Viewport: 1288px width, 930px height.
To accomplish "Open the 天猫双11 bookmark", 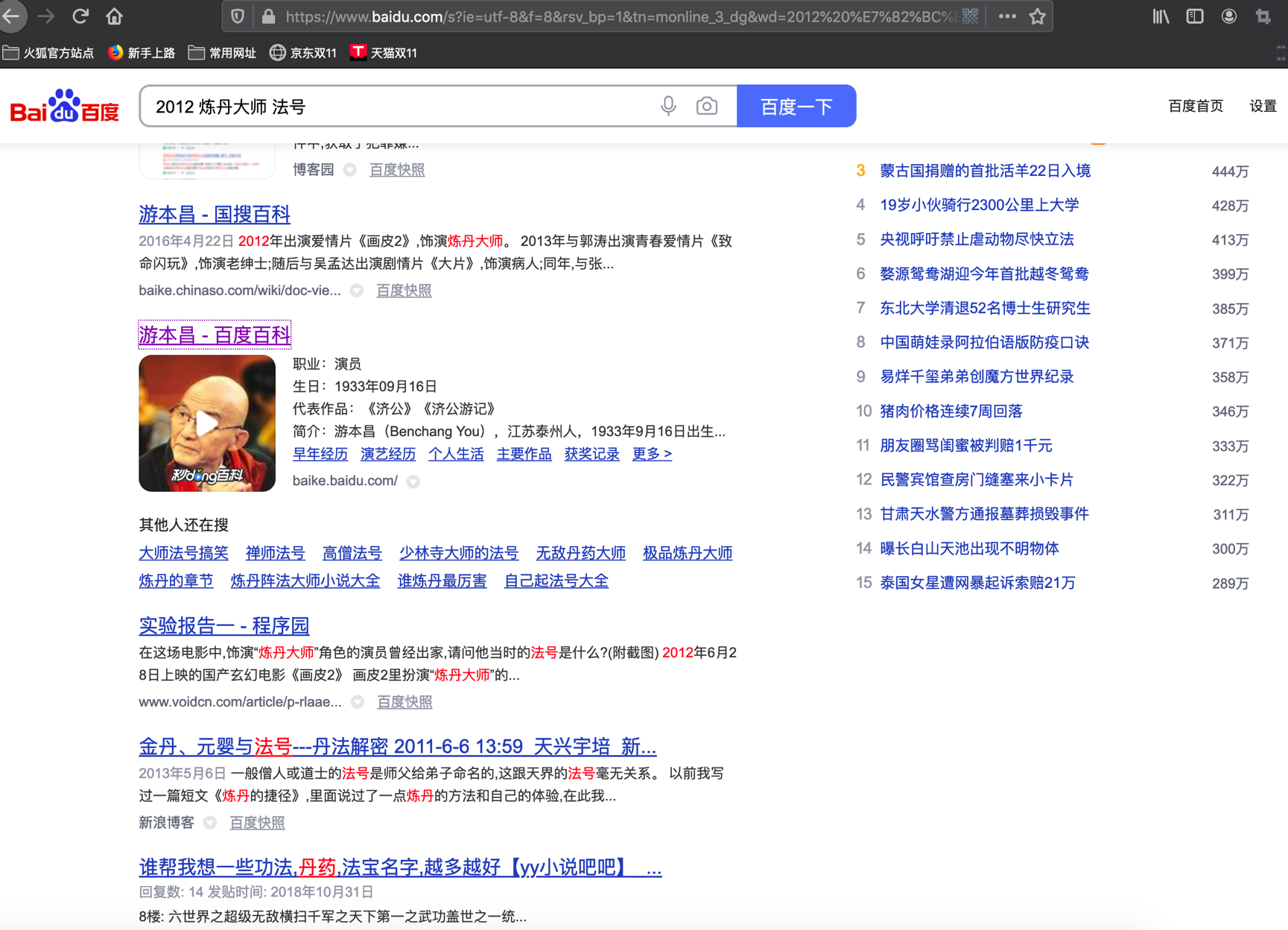I will pos(384,53).
